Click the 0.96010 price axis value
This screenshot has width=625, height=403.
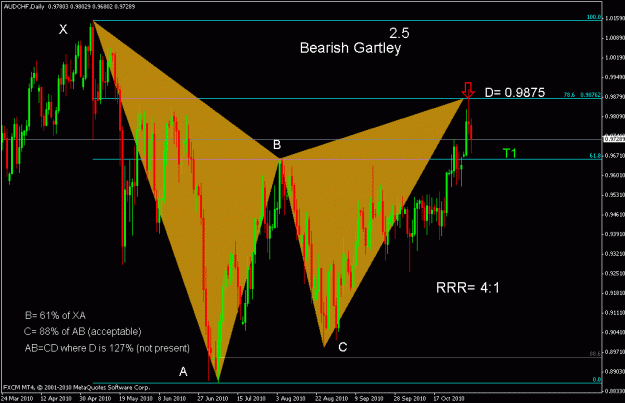coord(615,175)
